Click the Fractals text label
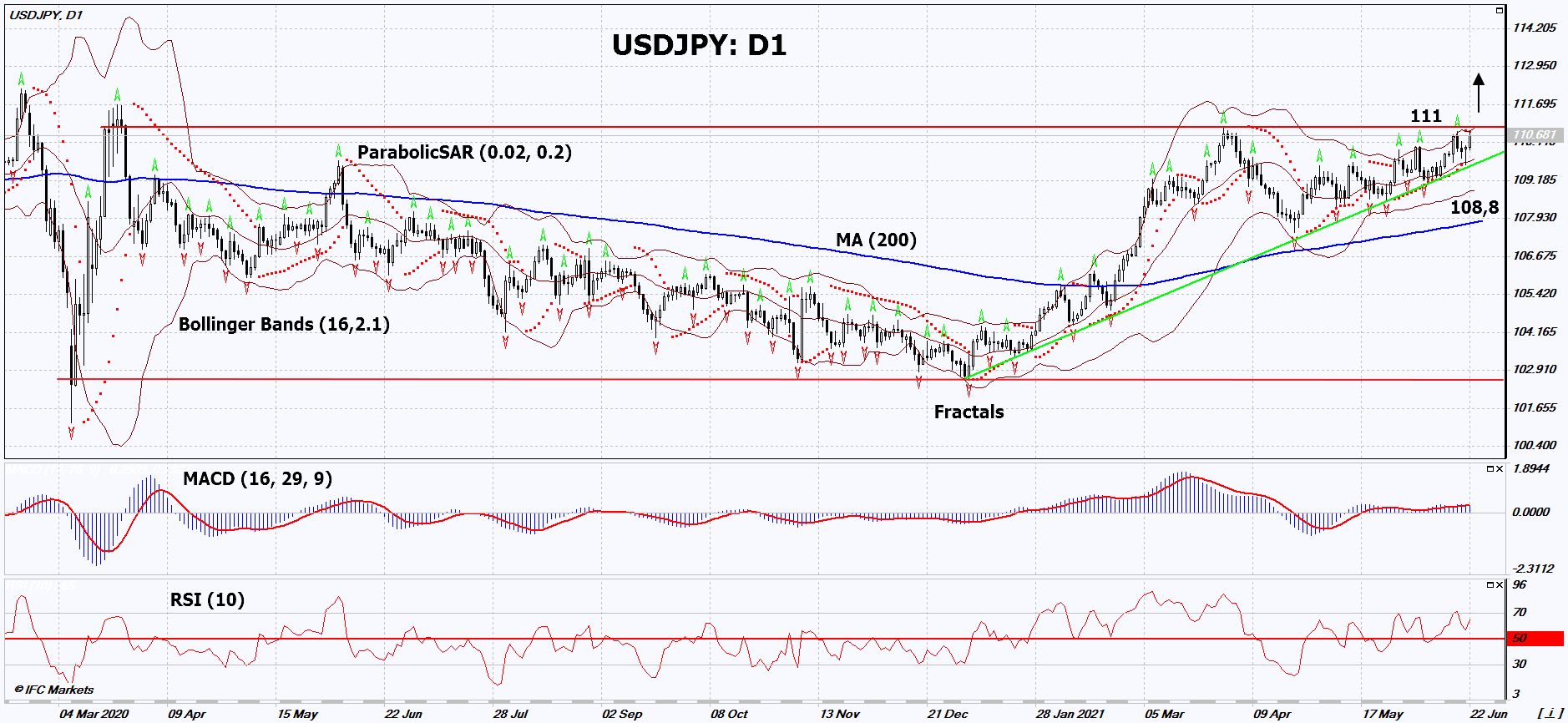This screenshot has height=723, width=1568. (x=969, y=412)
